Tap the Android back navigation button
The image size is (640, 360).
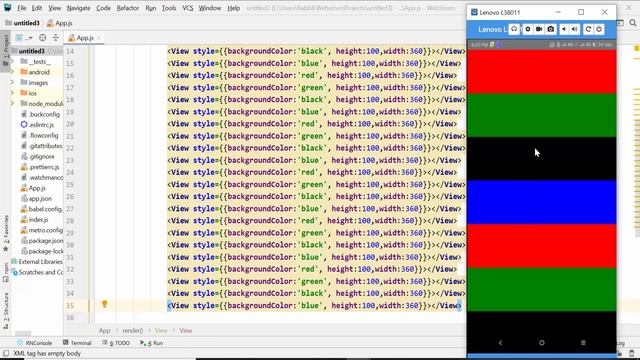tap(500, 343)
